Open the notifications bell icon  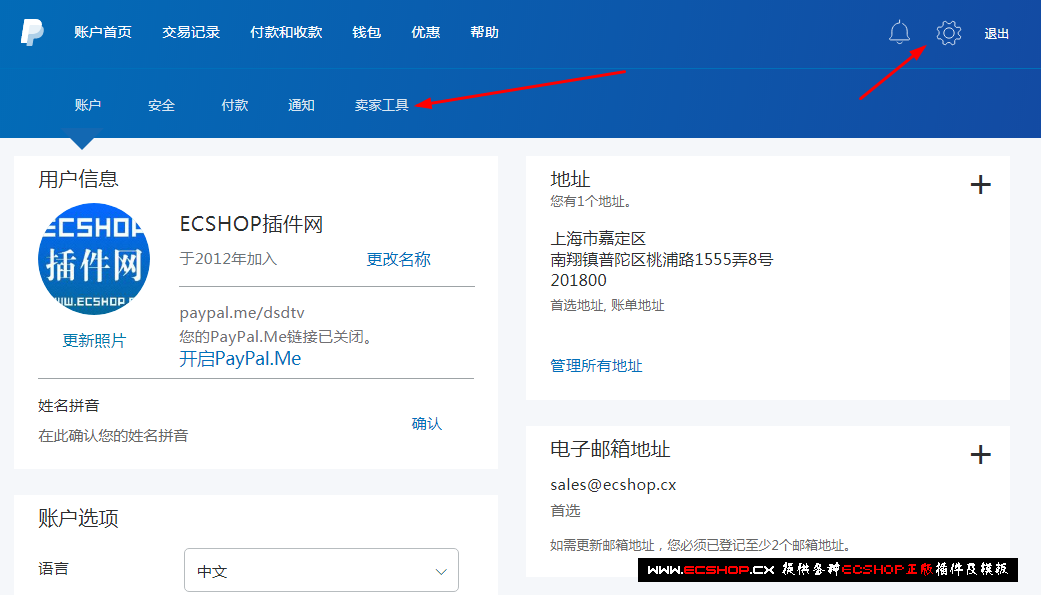[x=899, y=32]
